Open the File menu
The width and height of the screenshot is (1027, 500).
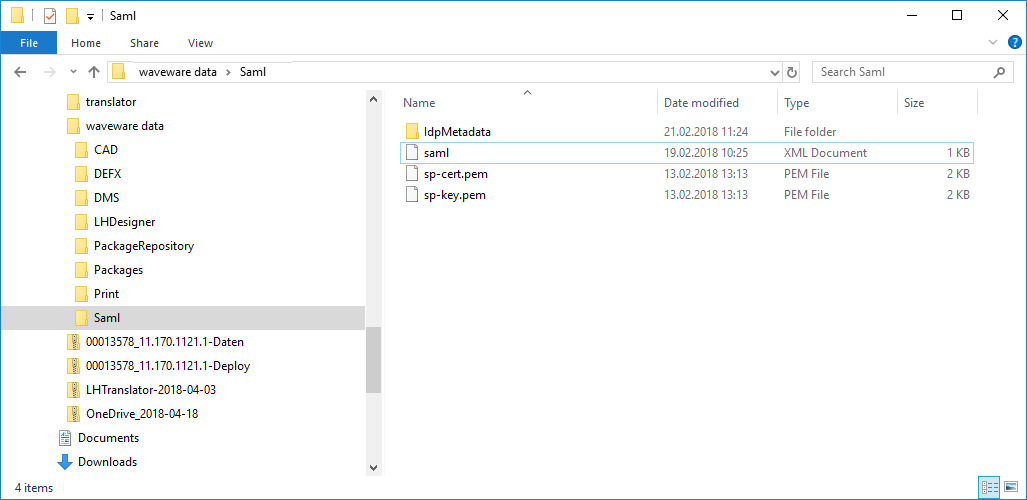pos(29,43)
